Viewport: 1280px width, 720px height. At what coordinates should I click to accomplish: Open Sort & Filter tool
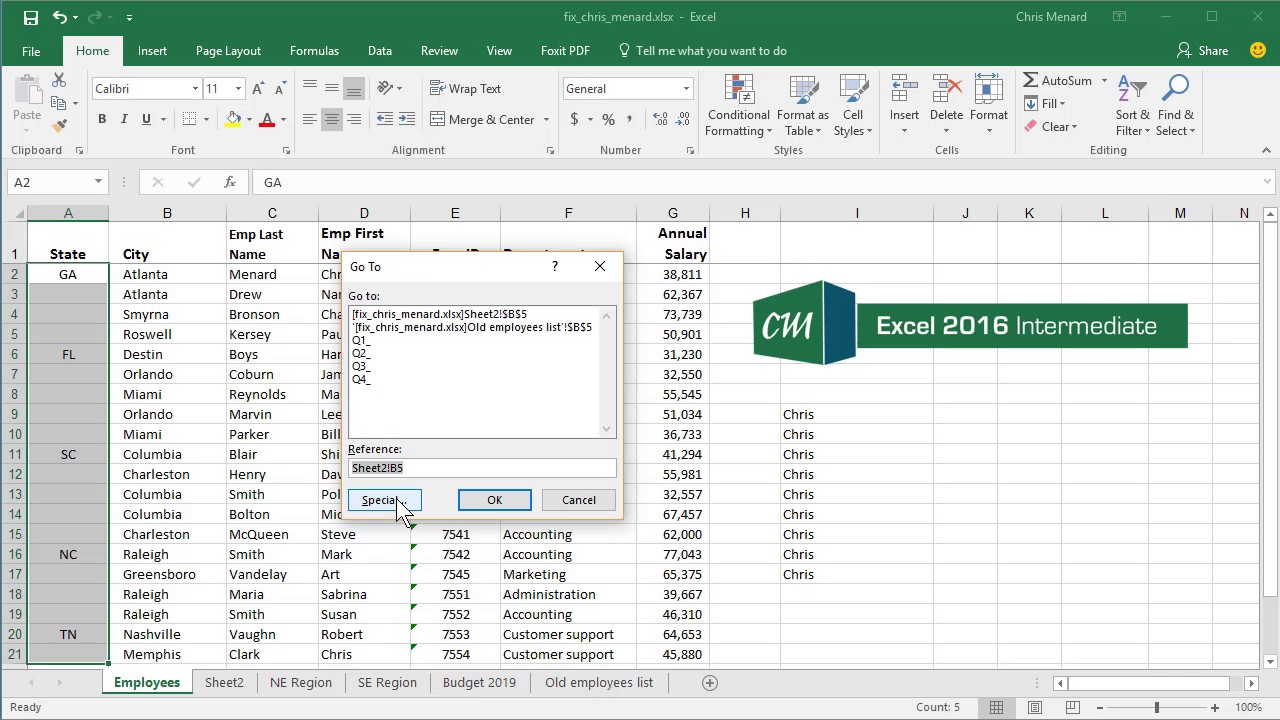click(1132, 105)
